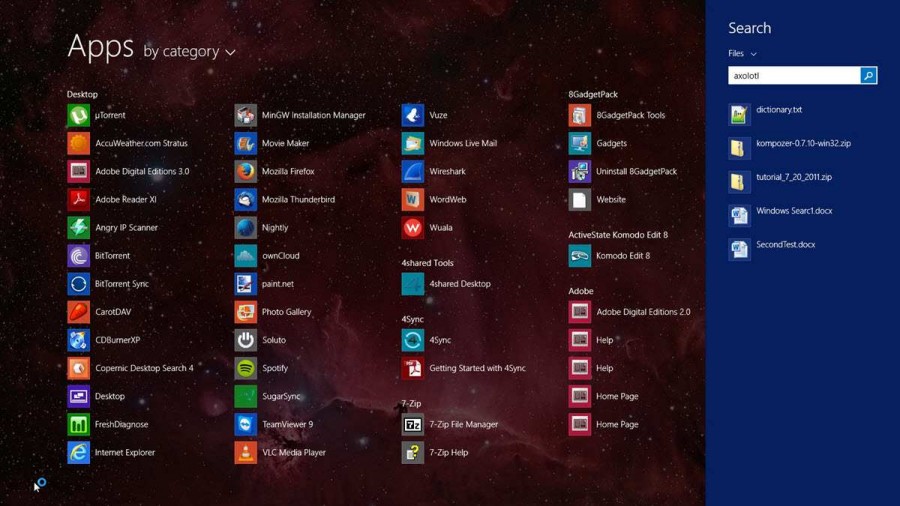The width and height of the screenshot is (900, 506).
Task: Select Getting Started with 4Sync label
Action: coord(478,368)
